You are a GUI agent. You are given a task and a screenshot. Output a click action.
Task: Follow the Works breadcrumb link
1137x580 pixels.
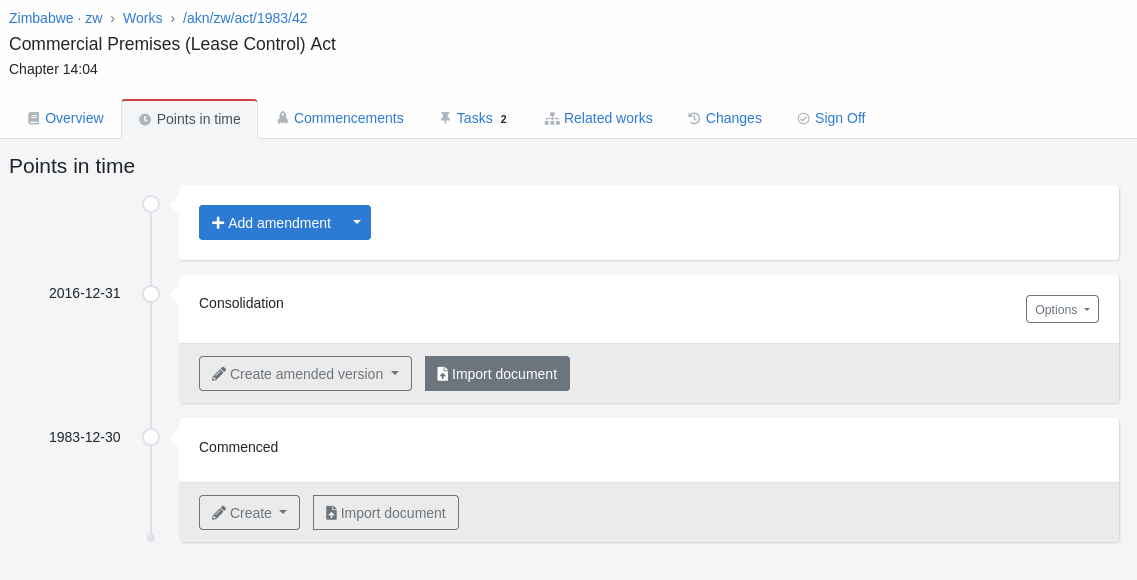point(142,18)
